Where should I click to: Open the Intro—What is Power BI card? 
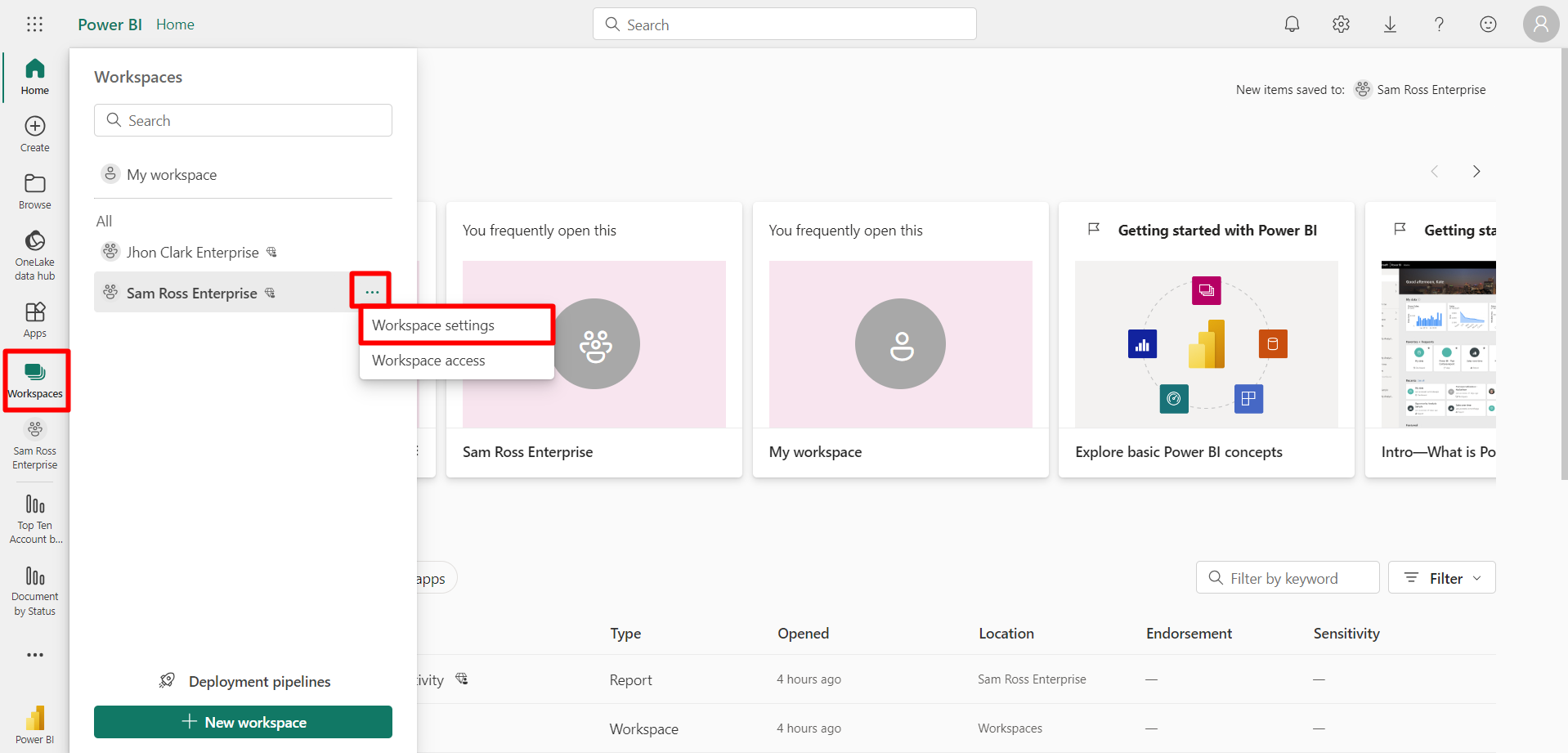1431,339
